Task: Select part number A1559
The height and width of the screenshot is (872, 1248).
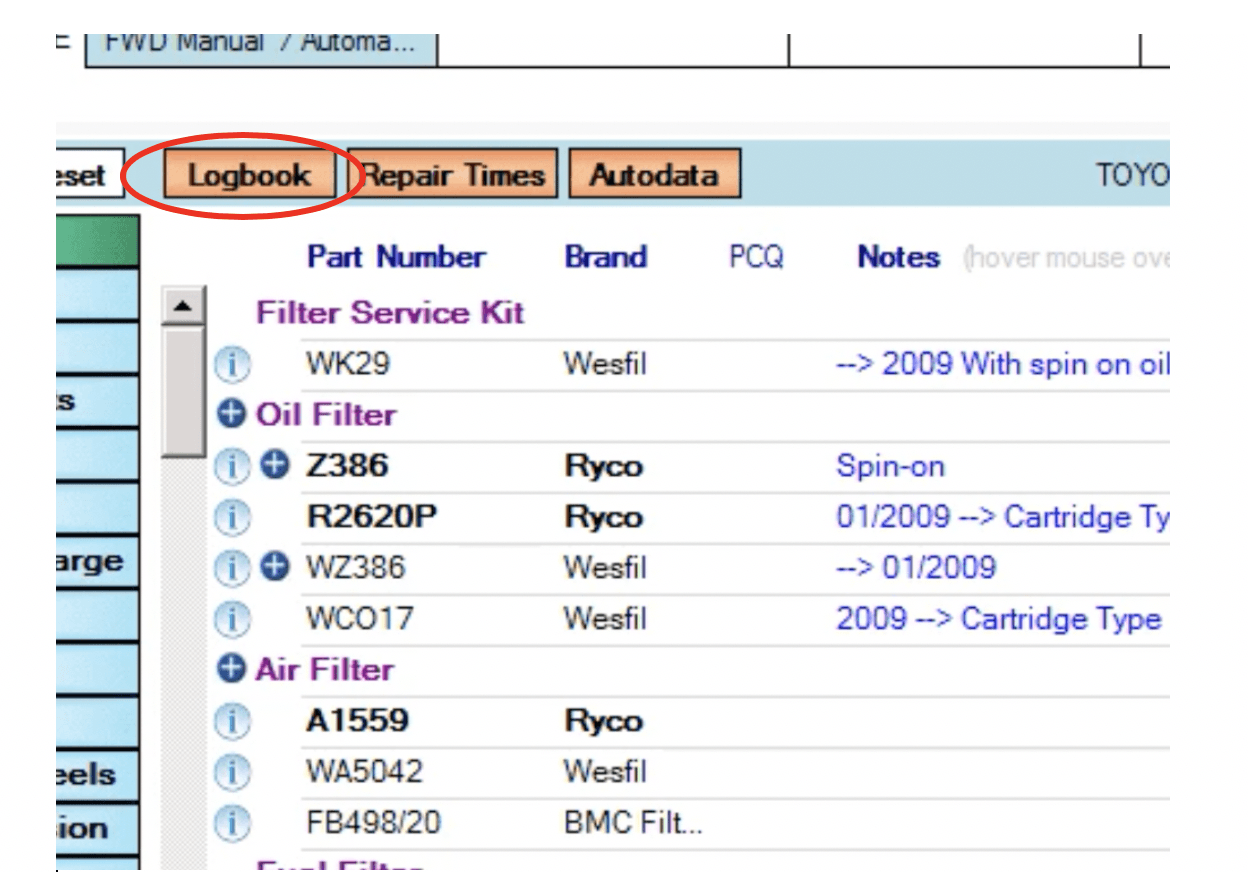Action: click(357, 722)
